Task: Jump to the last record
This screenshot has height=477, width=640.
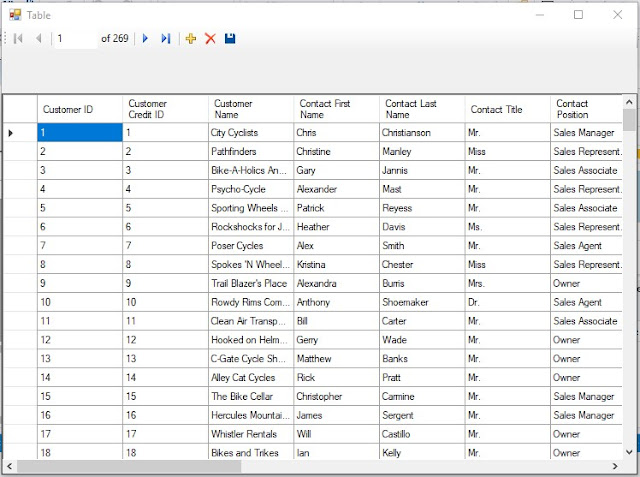Action: tap(166, 39)
